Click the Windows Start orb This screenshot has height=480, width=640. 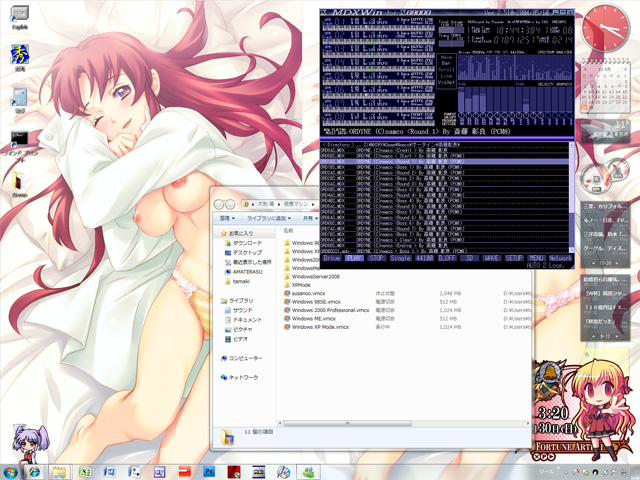[x=10, y=471]
